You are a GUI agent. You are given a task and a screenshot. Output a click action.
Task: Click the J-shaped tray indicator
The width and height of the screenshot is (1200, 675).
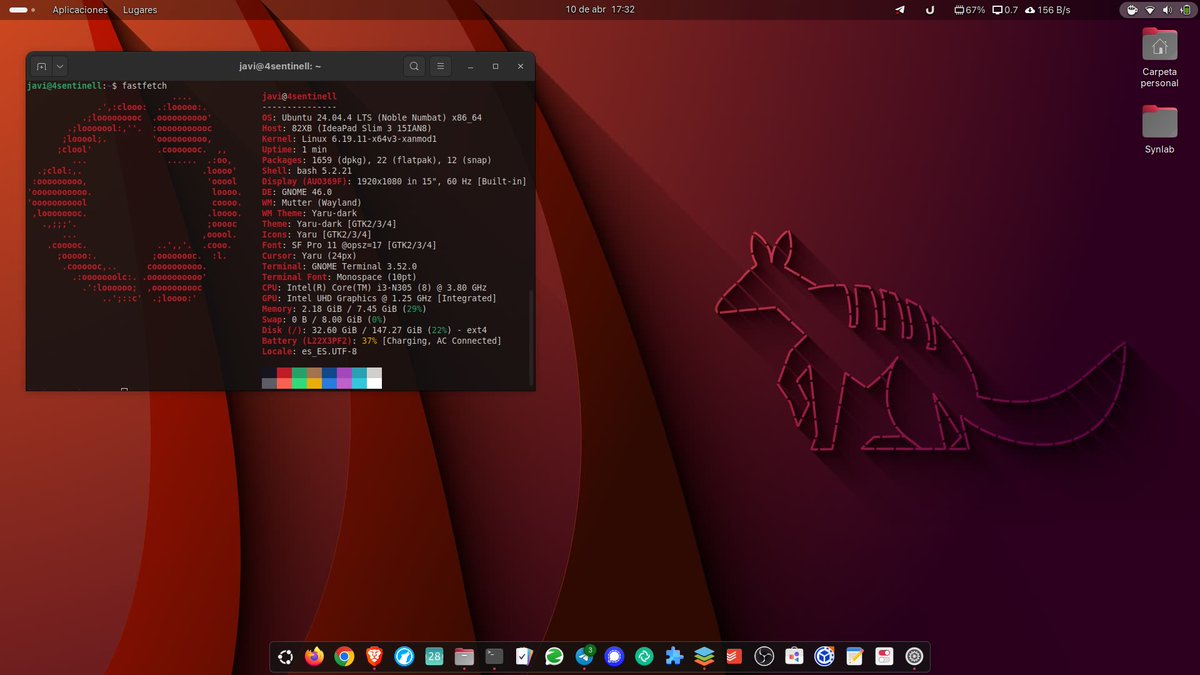point(930,9)
